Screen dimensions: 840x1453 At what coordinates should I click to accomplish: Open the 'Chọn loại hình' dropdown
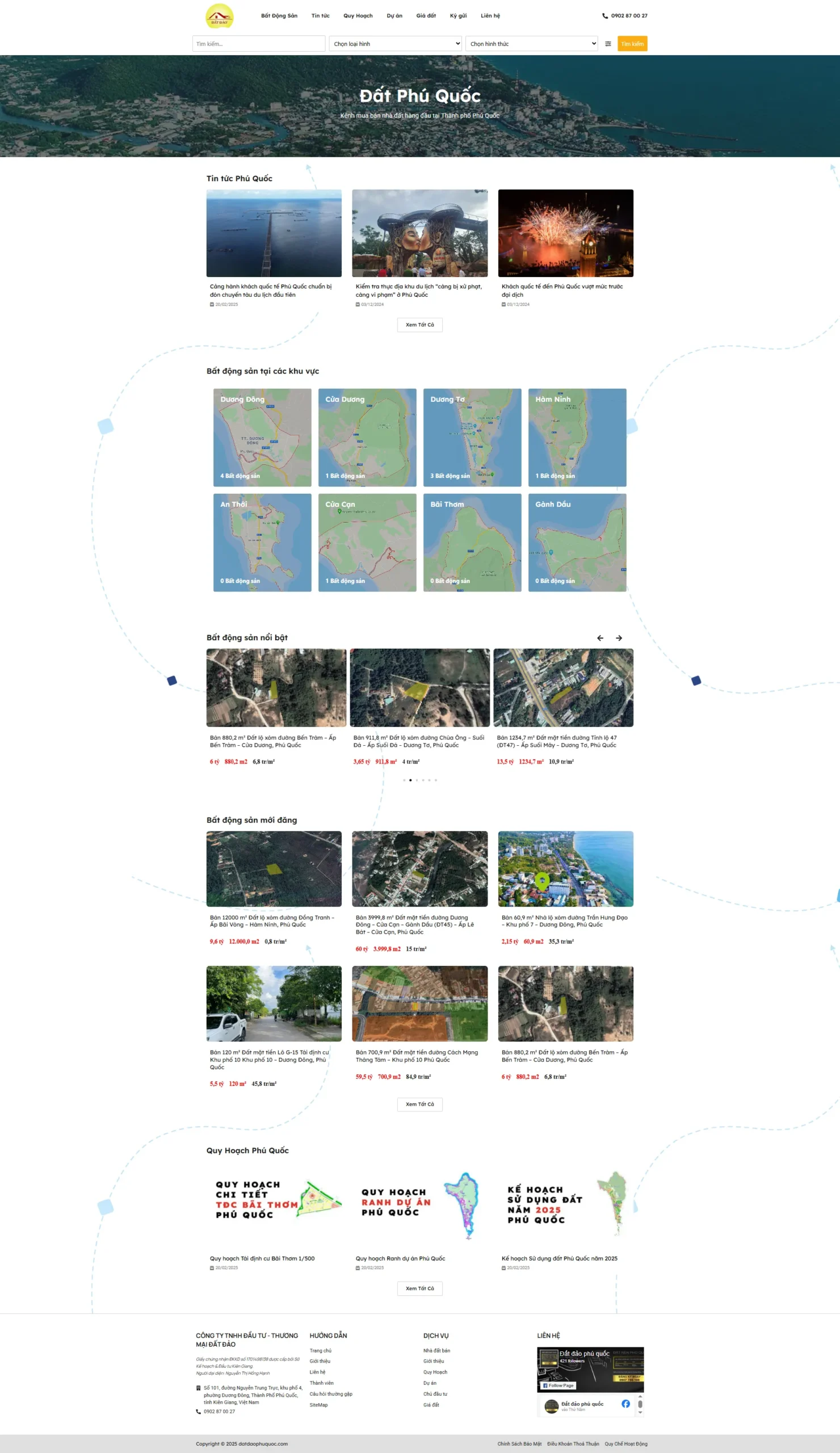coord(396,44)
